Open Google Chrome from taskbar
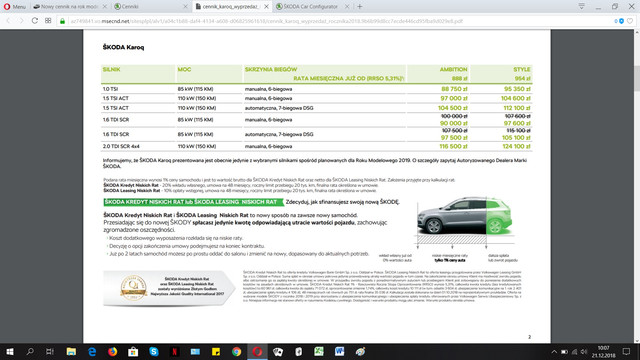Viewport: 640px width, 360px height. [236, 351]
